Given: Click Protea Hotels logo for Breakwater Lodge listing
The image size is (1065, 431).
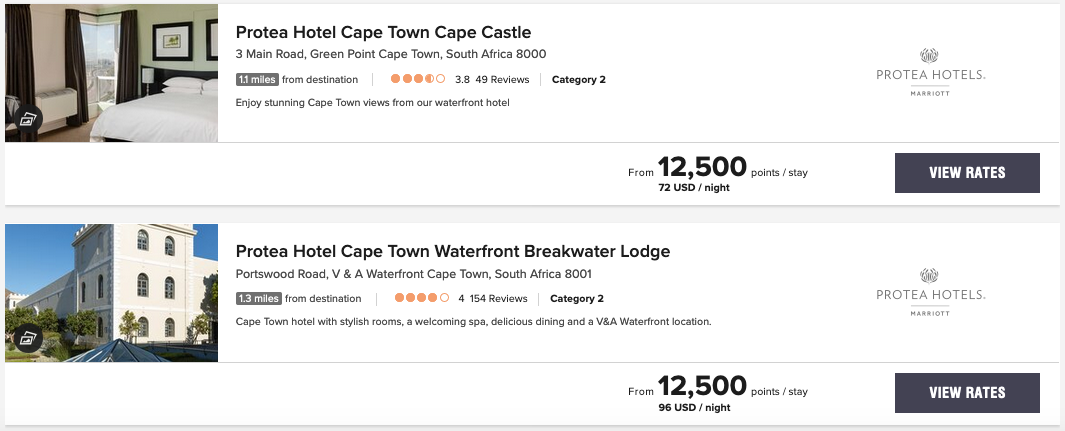Looking at the screenshot, I should click(x=930, y=291).
